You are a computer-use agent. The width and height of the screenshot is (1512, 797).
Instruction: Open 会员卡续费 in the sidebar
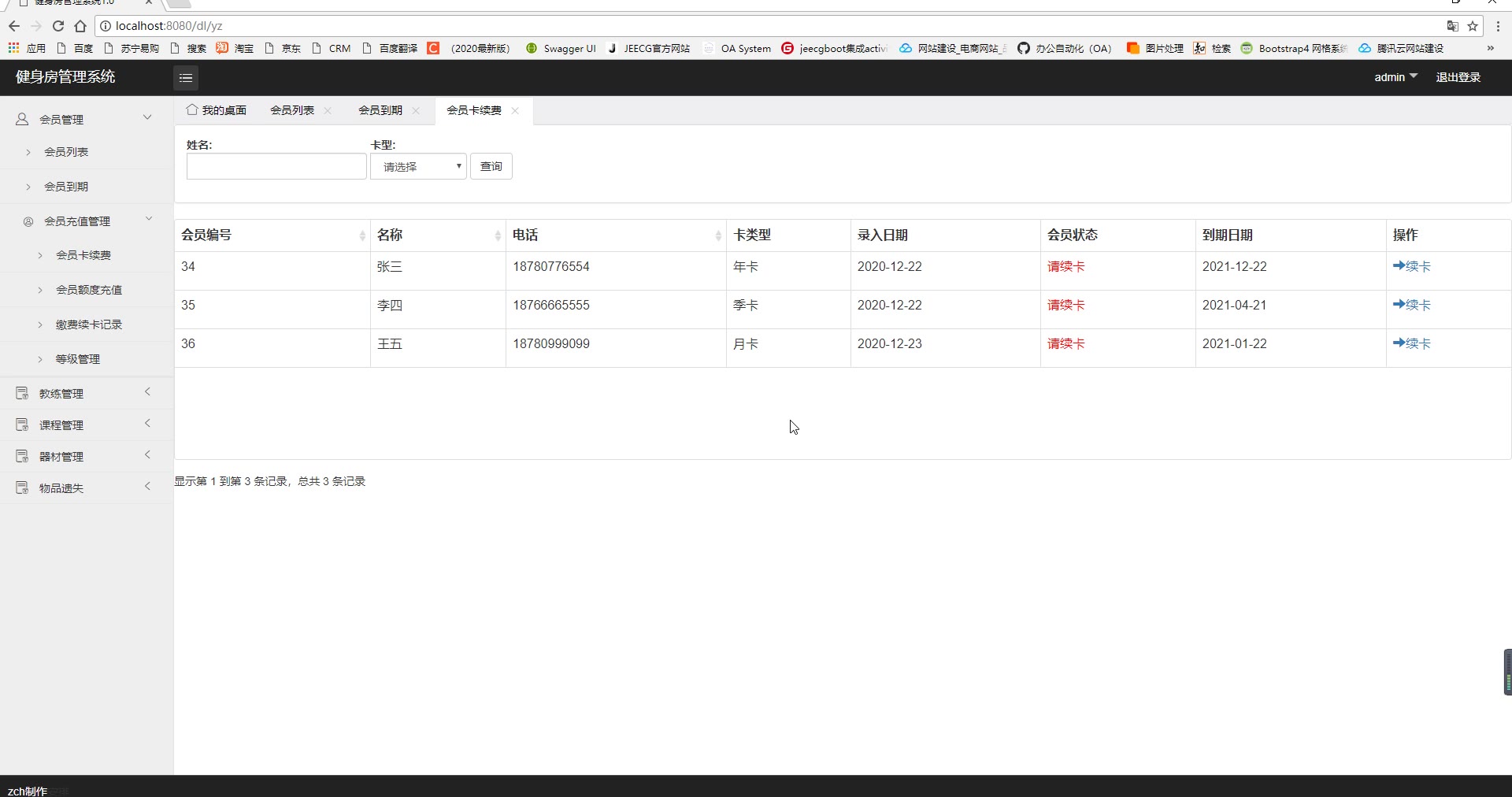point(83,255)
